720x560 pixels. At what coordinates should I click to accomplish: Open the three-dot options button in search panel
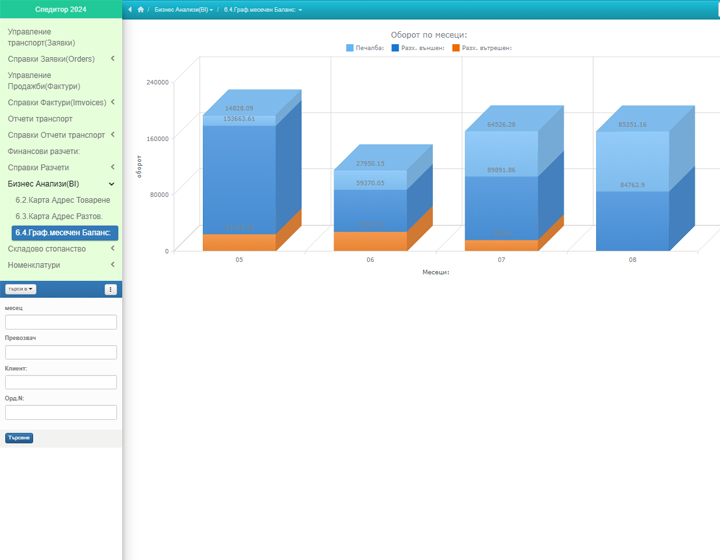[111, 289]
